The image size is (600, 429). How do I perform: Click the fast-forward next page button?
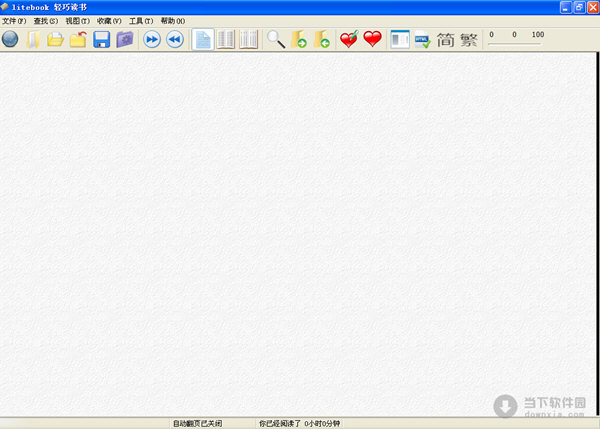[152, 40]
